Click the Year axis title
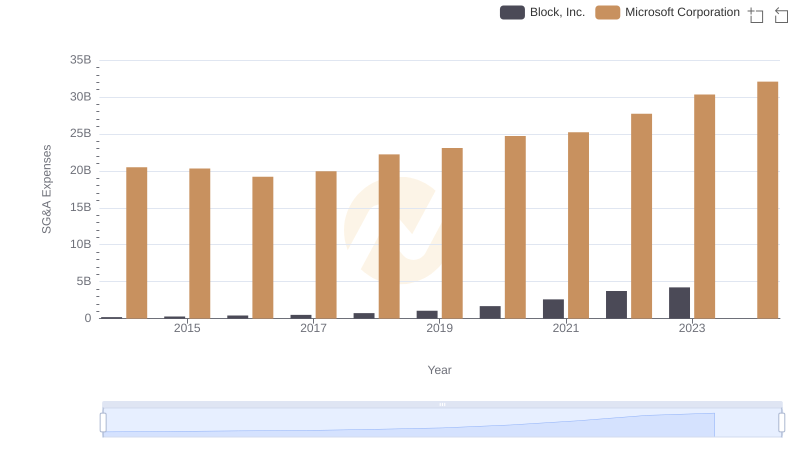The height and width of the screenshot is (461, 800). point(439,370)
